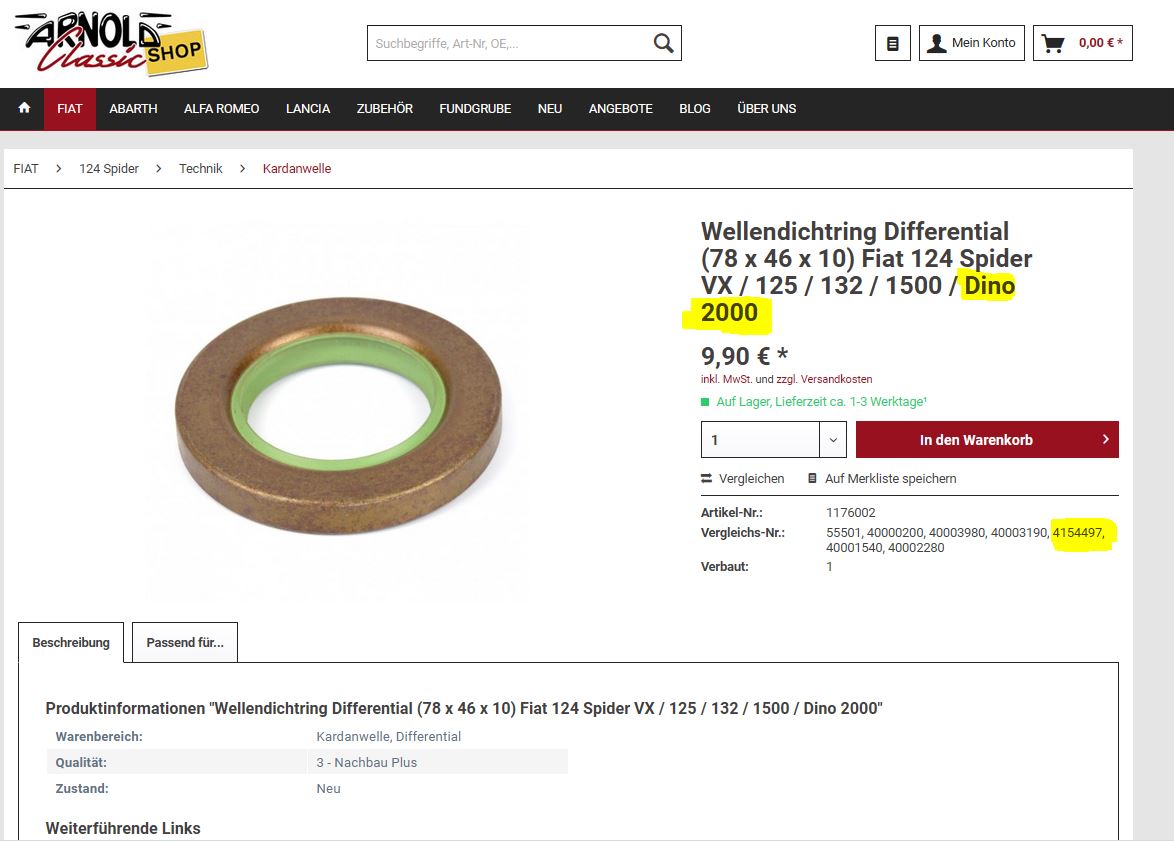Image resolution: width=1174 pixels, height=843 pixels.
Task: Switch to the Passend für... tab
Action: pyautogui.click(x=185, y=642)
